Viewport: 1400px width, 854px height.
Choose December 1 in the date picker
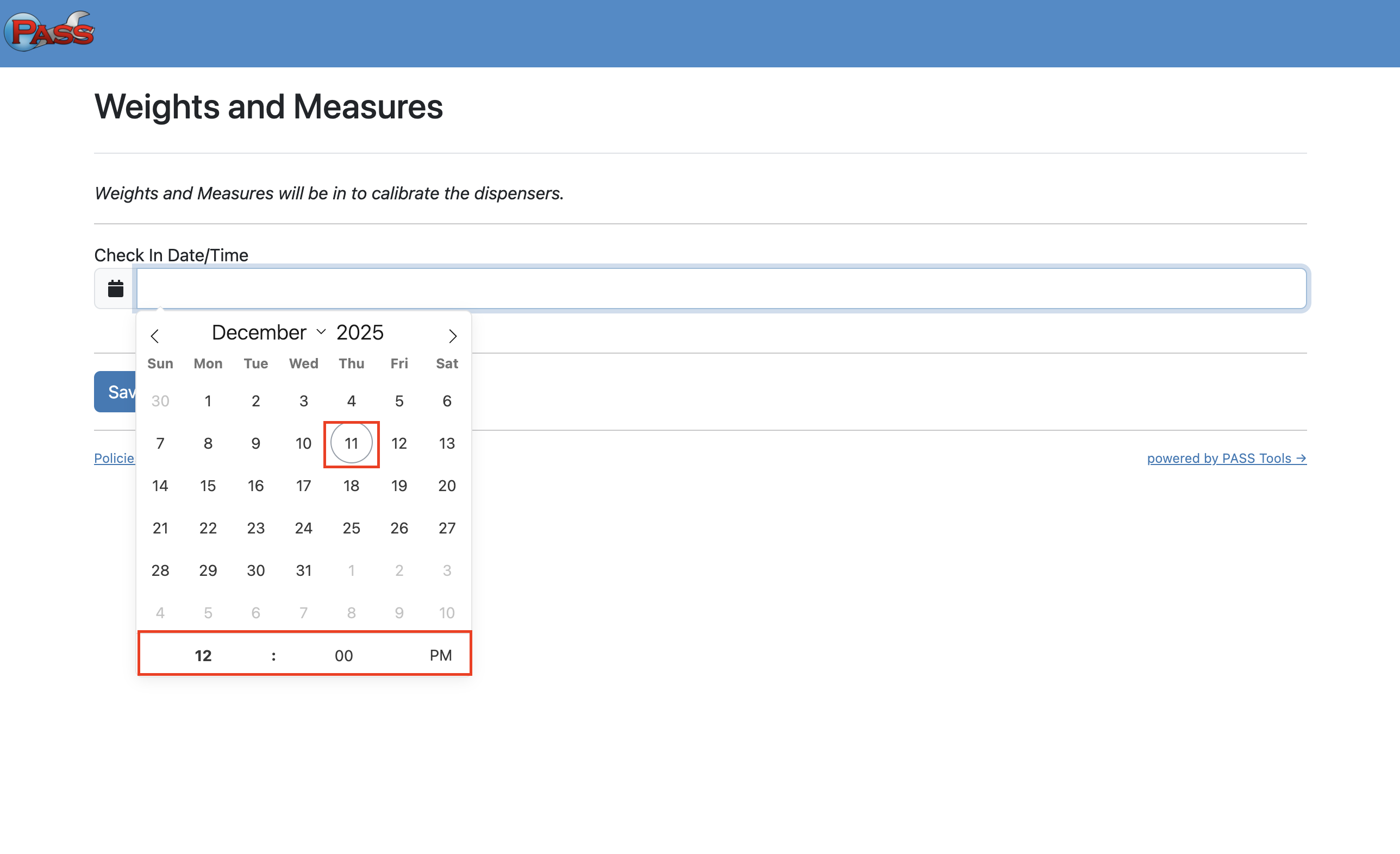pos(208,401)
